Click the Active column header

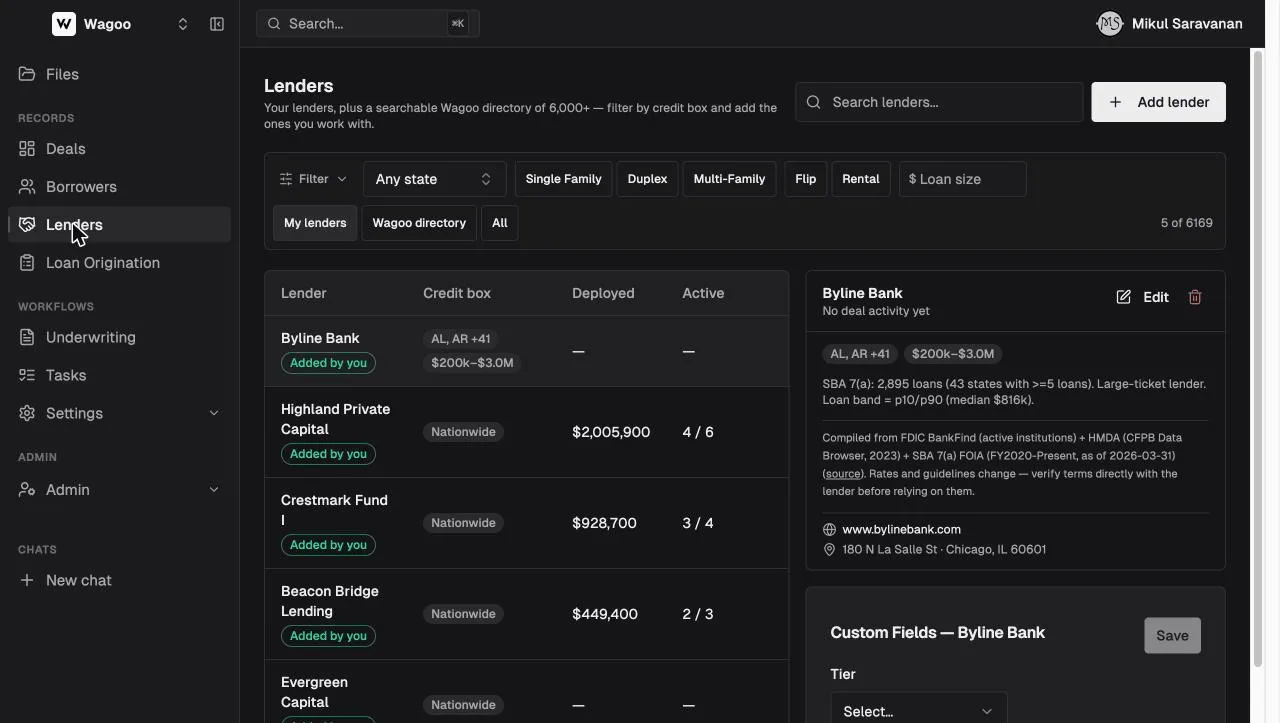(703, 293)
